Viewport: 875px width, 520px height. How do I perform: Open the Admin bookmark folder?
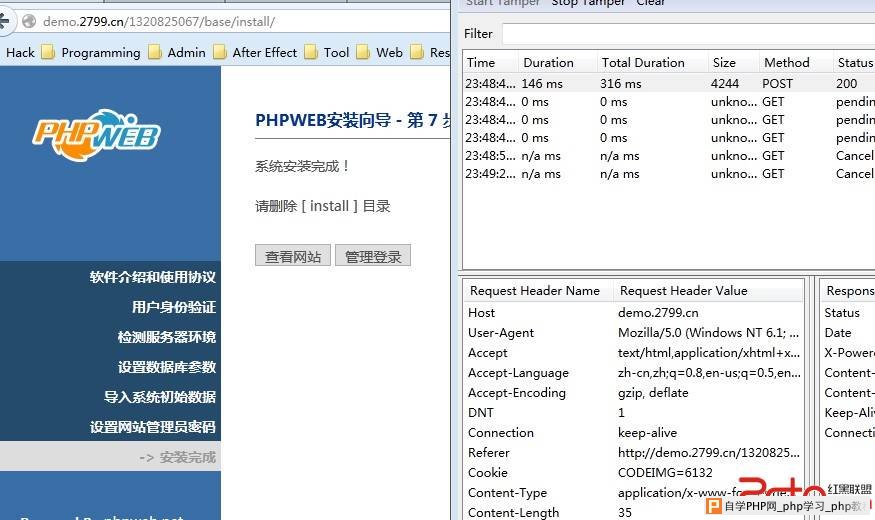pos(179,52)
